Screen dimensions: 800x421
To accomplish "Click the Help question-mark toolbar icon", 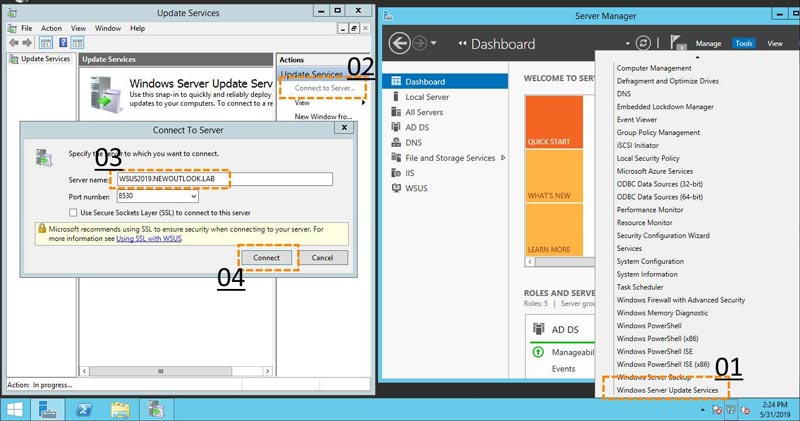I will (x=63, y=43).
